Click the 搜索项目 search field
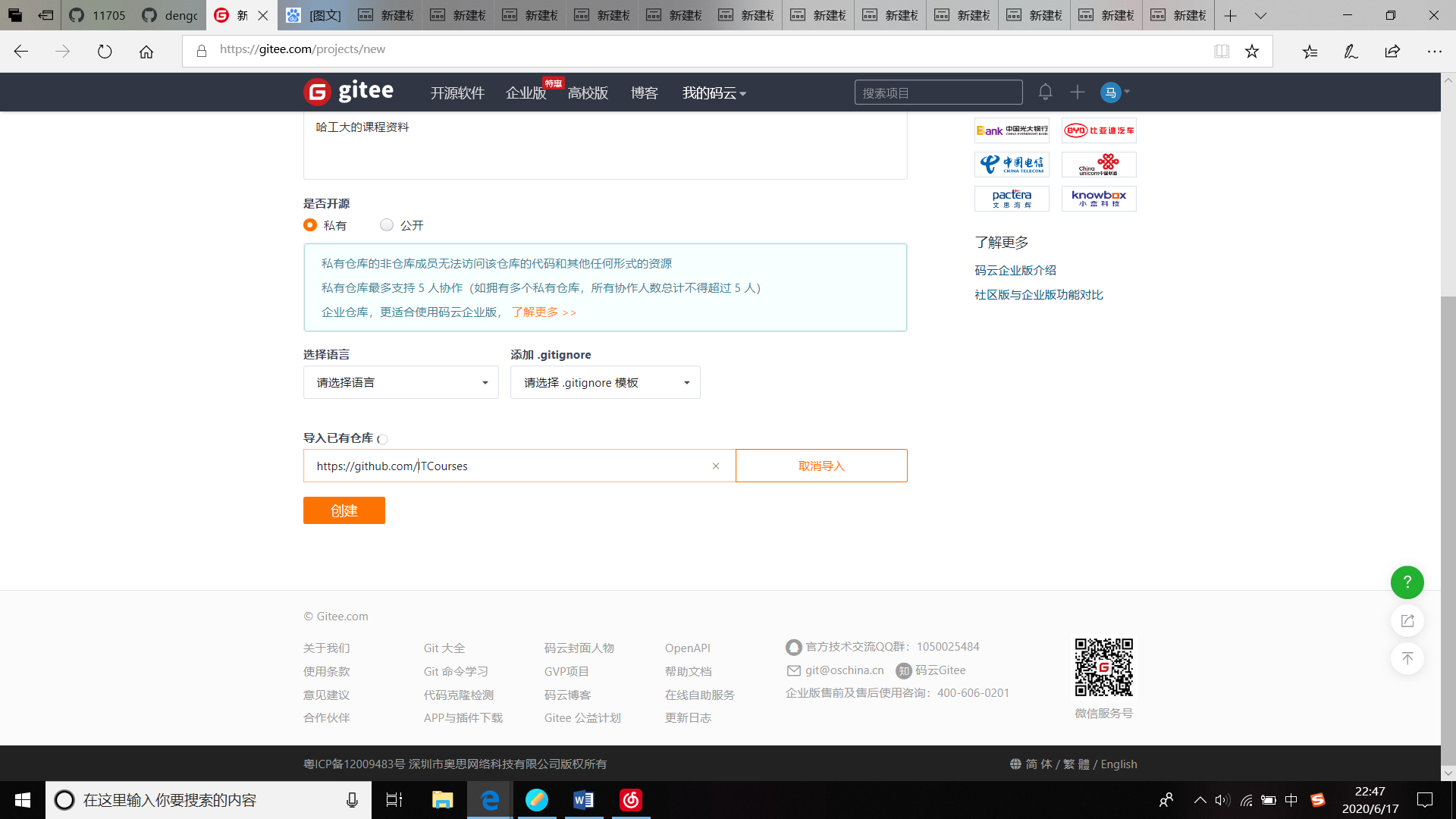The height and width of the screenshot is (819, 1456). [x=937, y=93]
